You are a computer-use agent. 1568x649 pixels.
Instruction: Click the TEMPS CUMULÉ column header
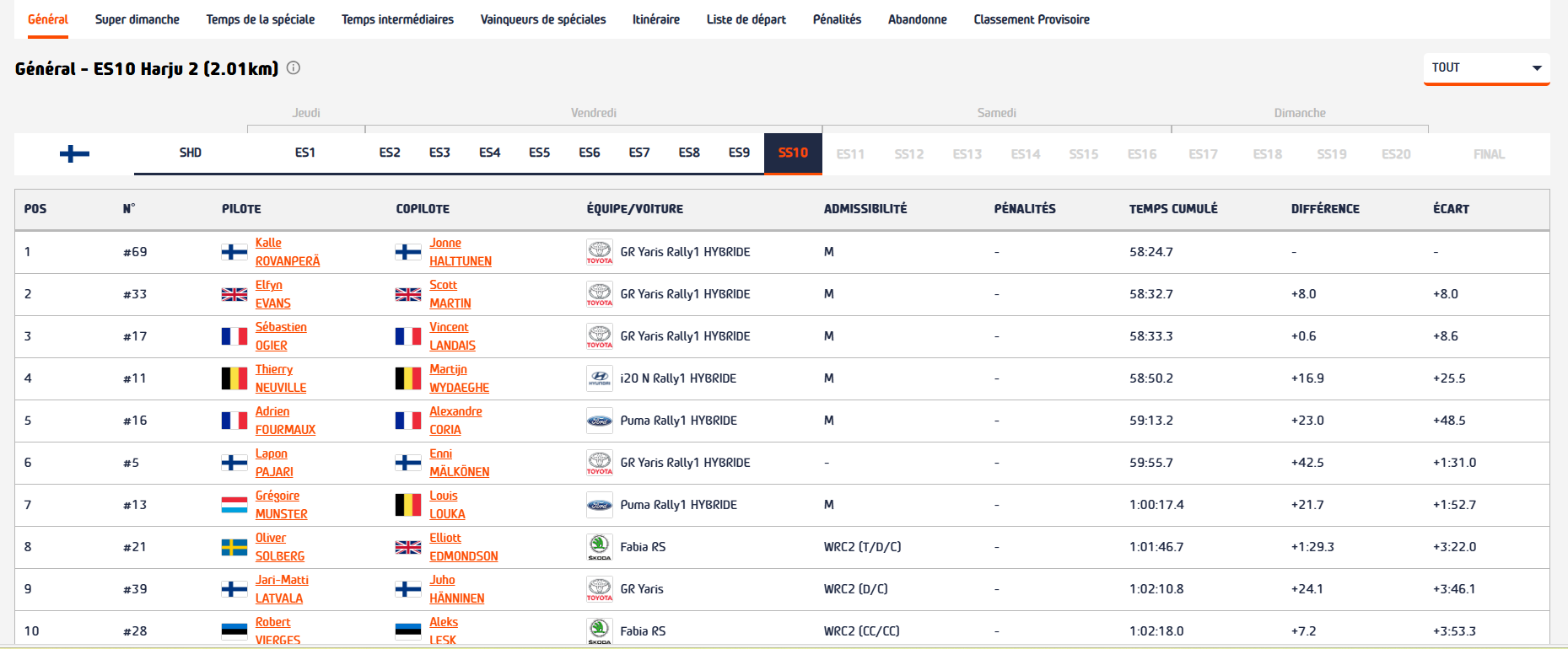click(1173, 209)
